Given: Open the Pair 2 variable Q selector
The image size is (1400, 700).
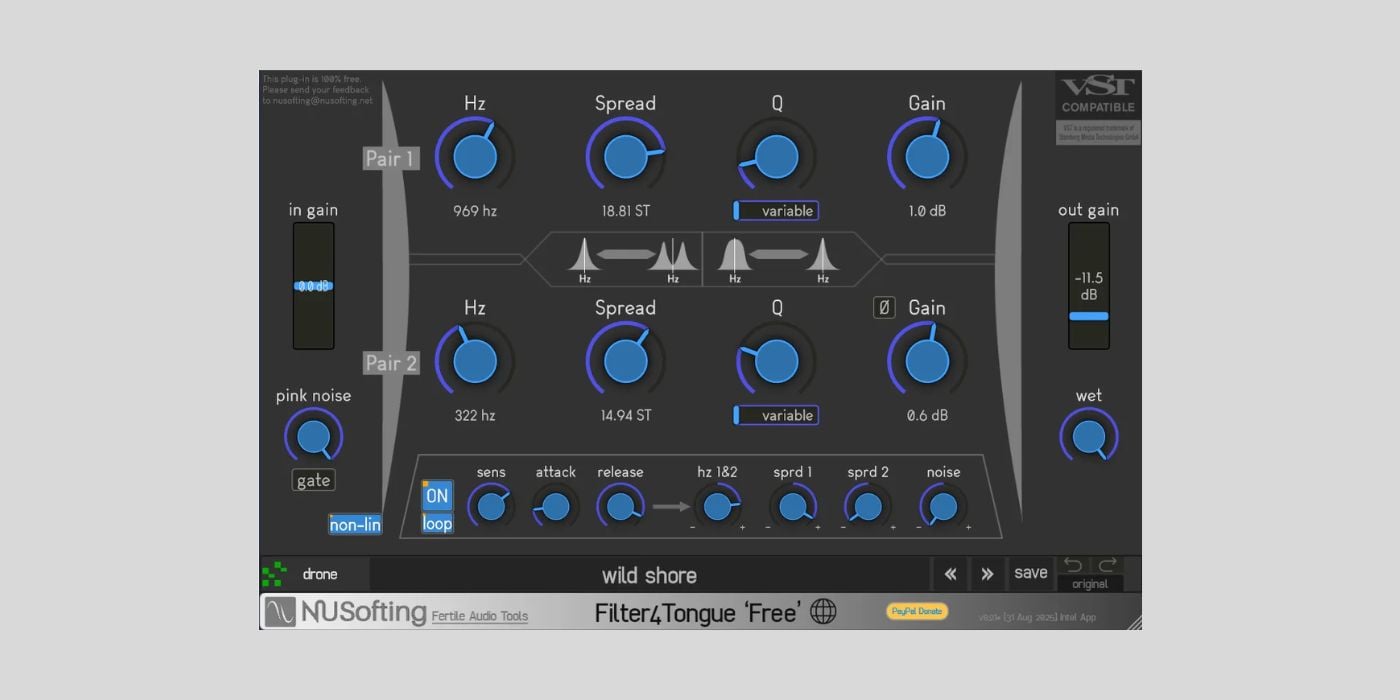Looking at the screenshot, I should 775,415.
